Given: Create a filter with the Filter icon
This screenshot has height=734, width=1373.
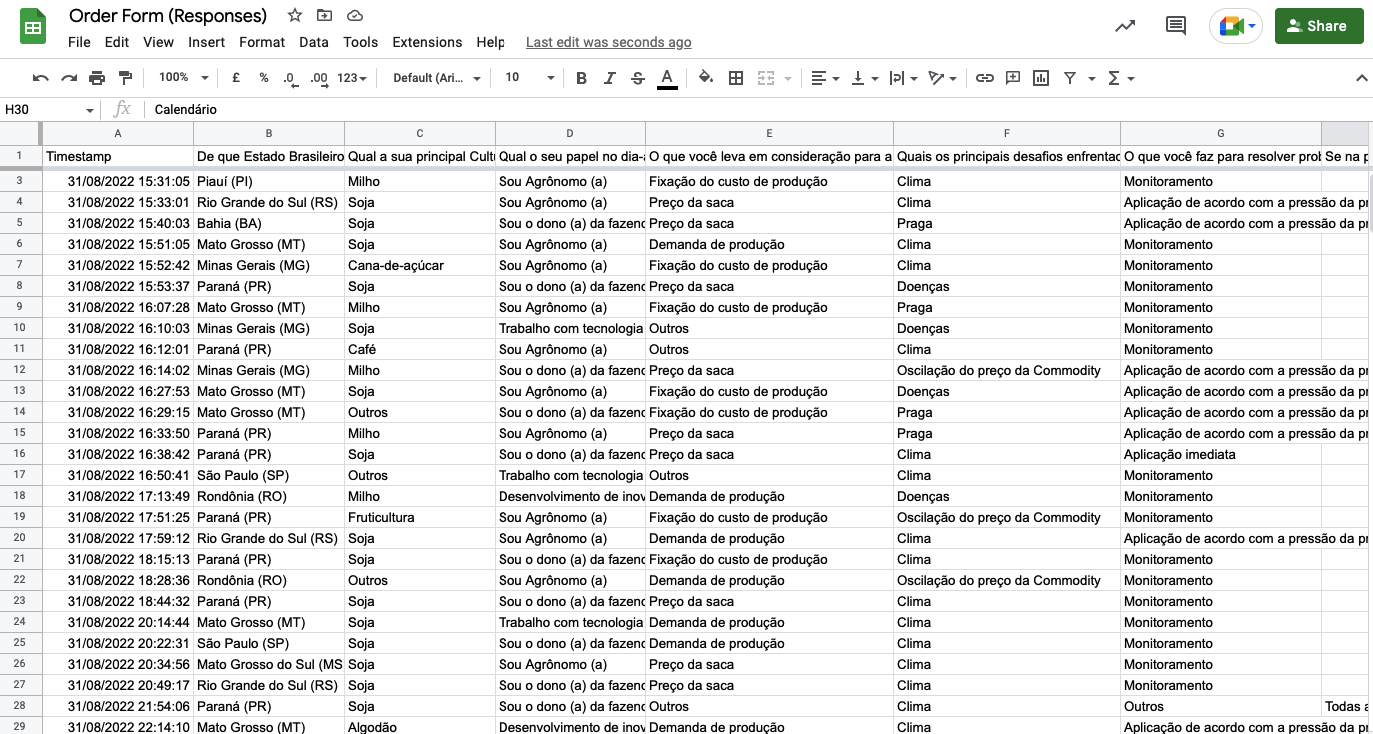Looking at the screenshot, I should 1070,77.
